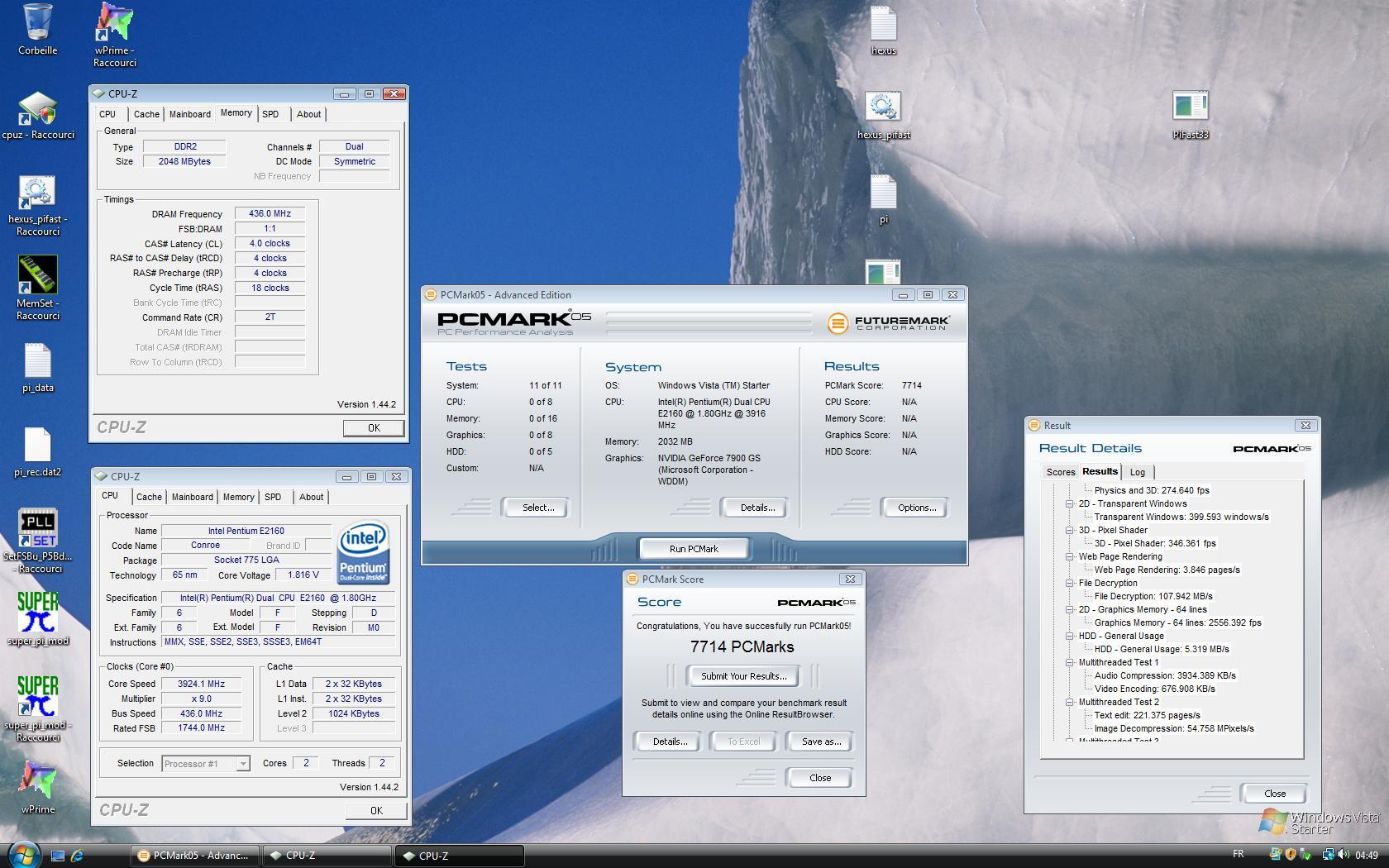Collapse the 2D - Transparent Windows node

coord(1069,503)
